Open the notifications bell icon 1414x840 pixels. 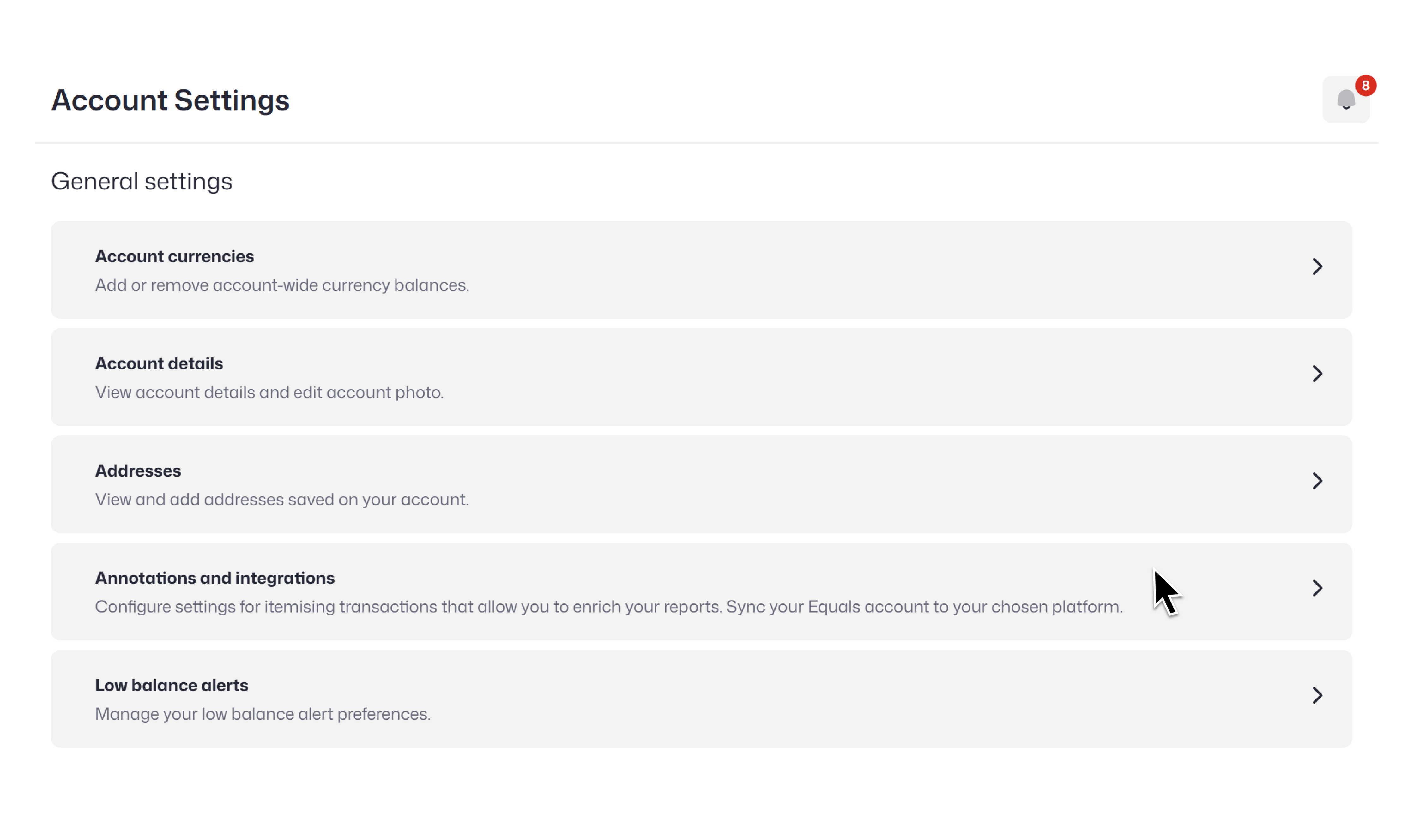click(x=1345, y=99)
